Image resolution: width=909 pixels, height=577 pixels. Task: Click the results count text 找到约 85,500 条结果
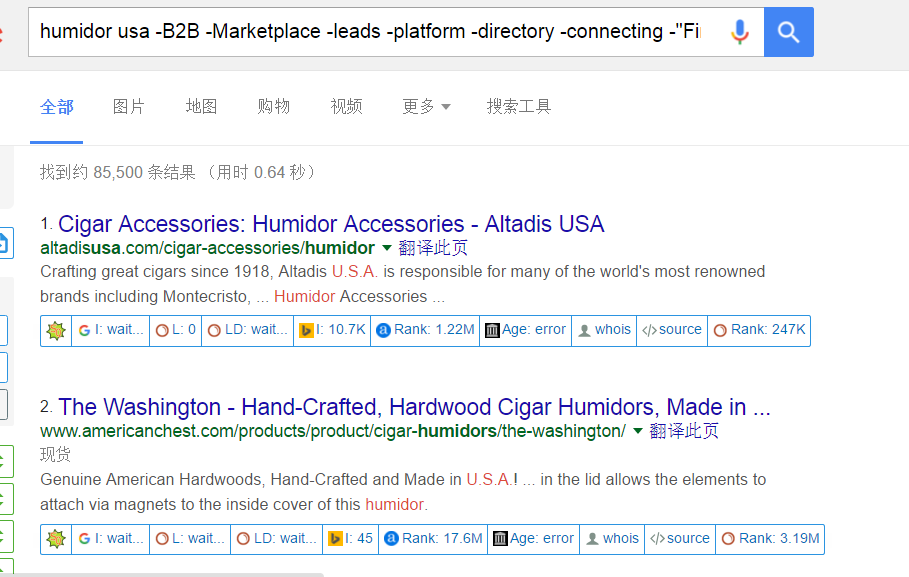(118, 172)
